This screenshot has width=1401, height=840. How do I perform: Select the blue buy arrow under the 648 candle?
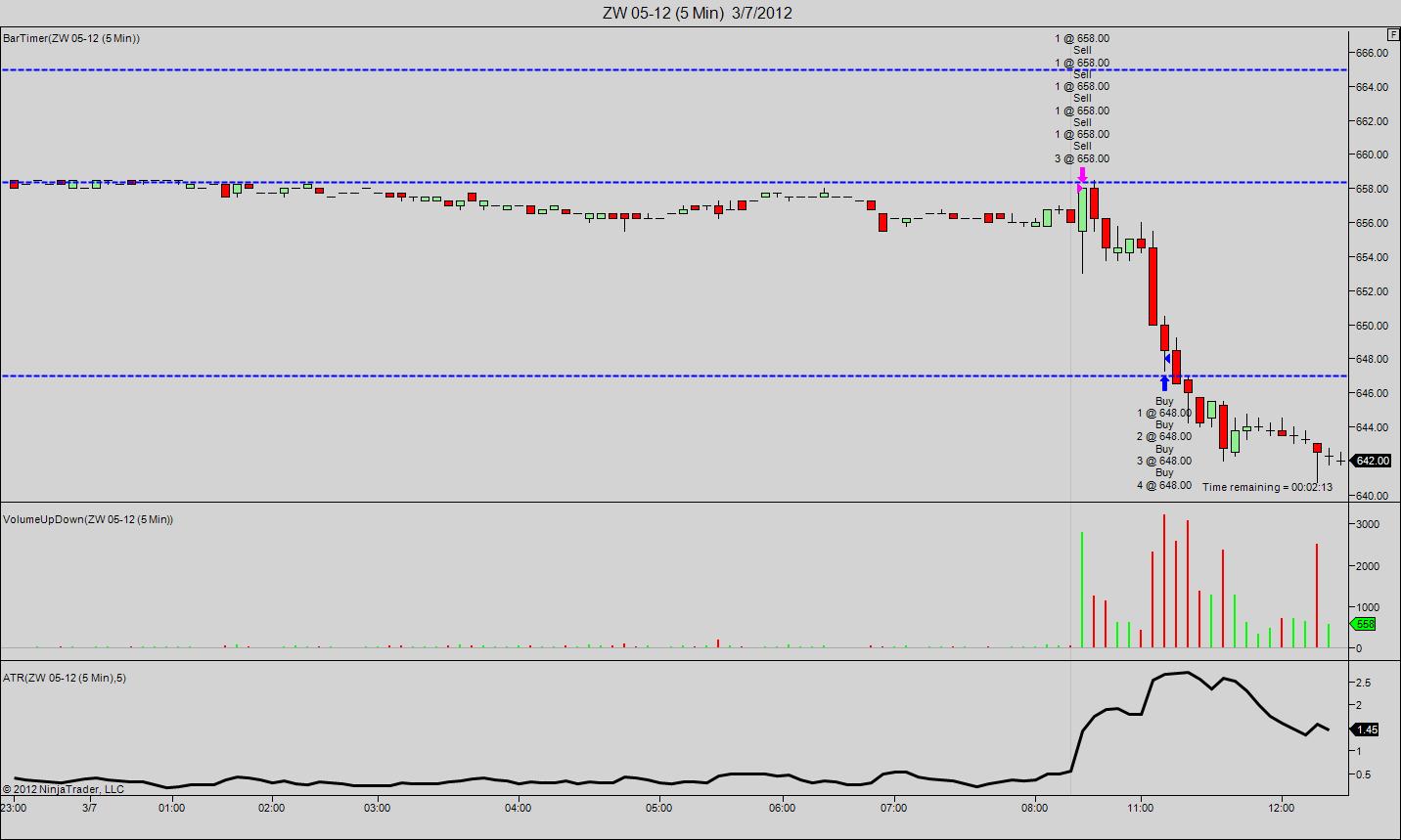click(x=1164, y=383)
